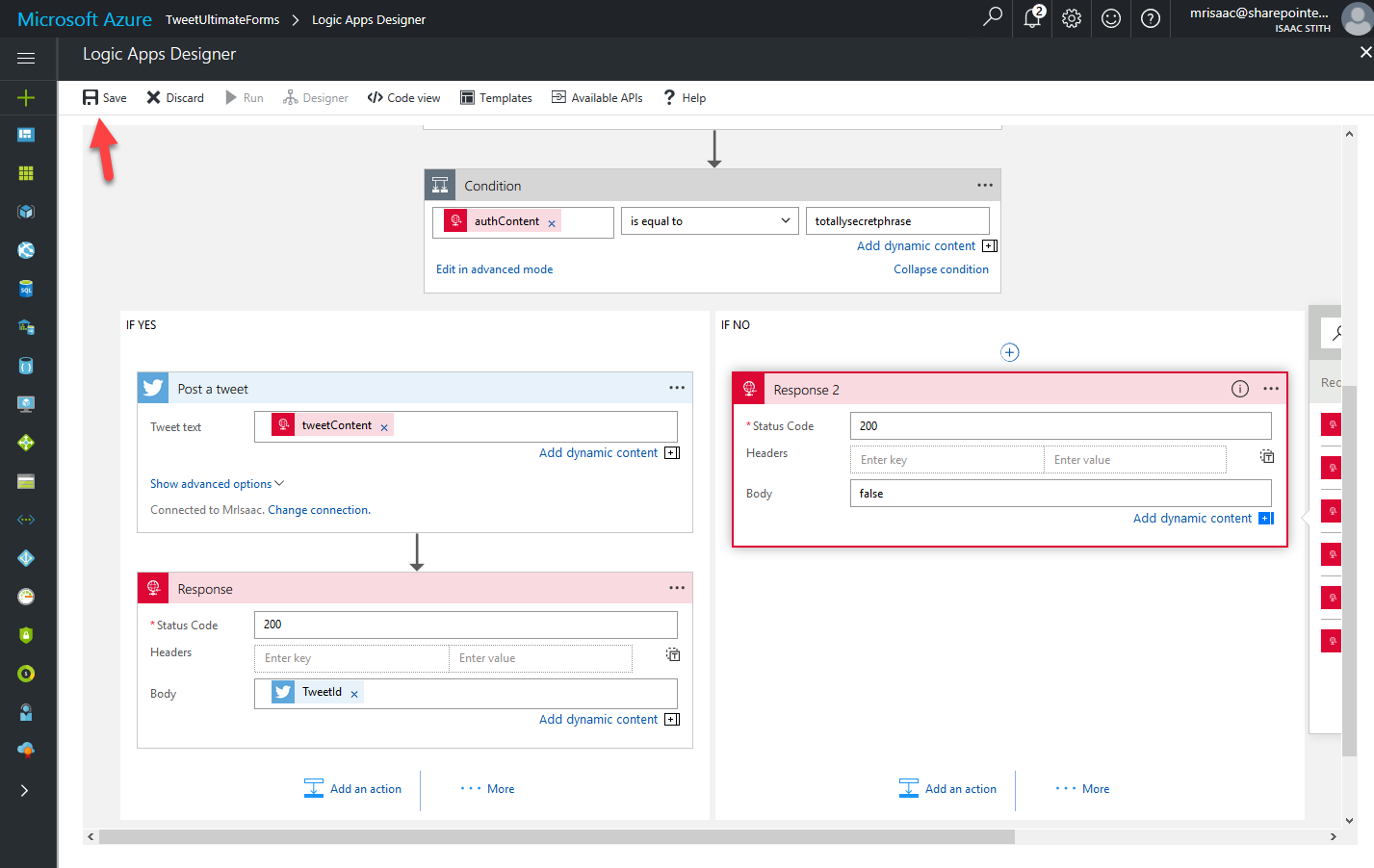Screen dimensions: 1374x868
Task: Click the Response header Enter value field
Action: (x=540, y=658)
